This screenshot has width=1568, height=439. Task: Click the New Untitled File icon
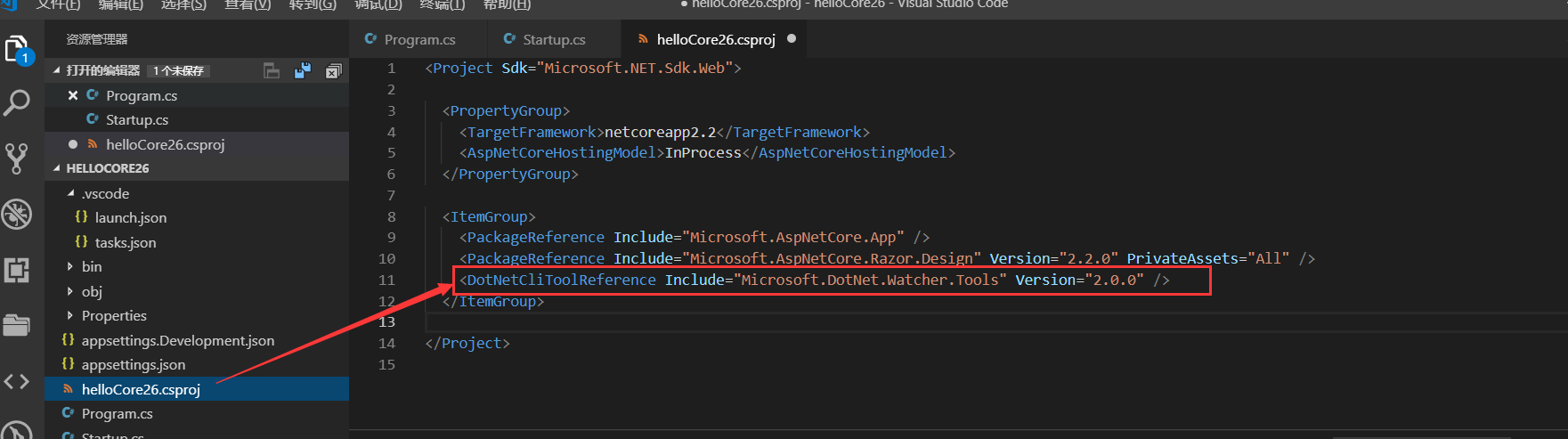[272, 70]
